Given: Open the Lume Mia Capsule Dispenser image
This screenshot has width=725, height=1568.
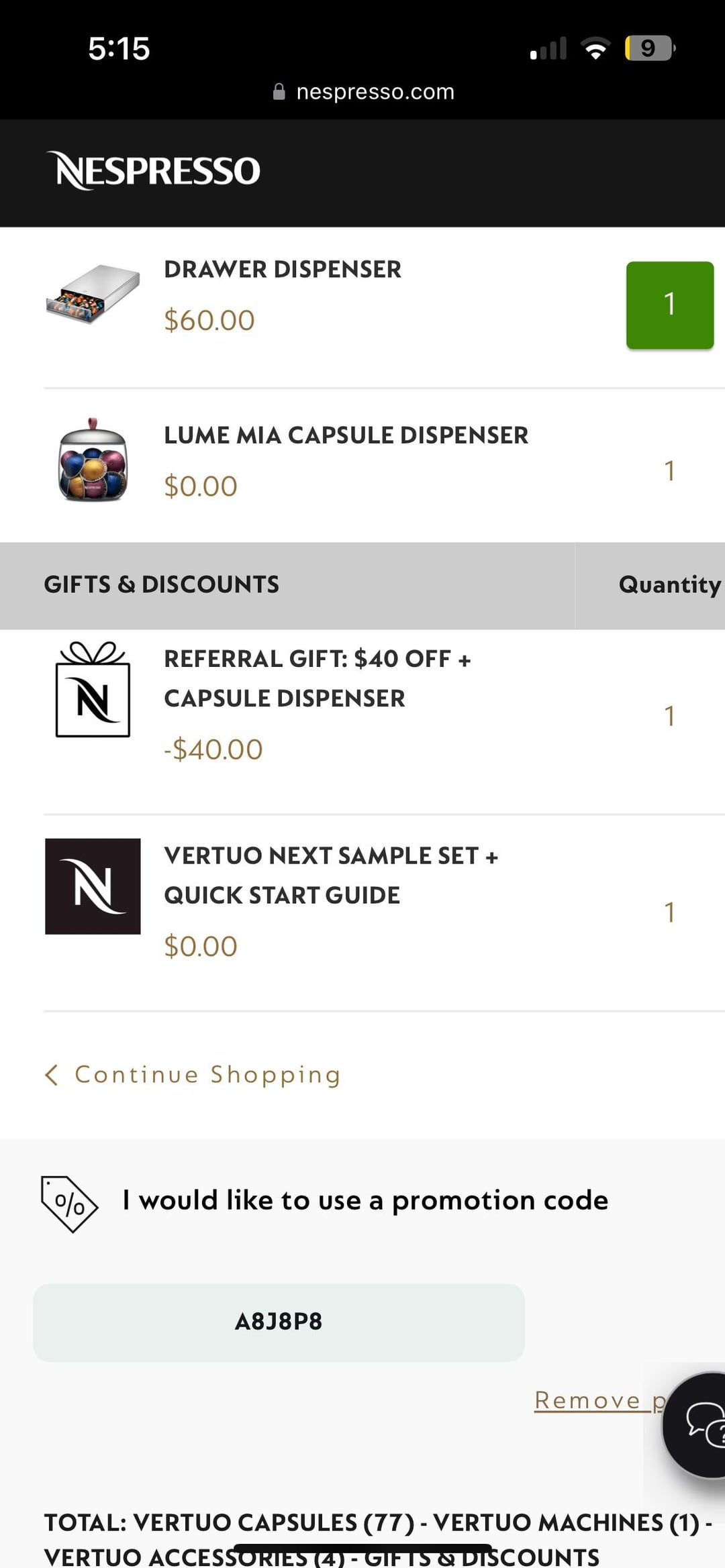Looking at the screenshot, I should click(93, 461).
